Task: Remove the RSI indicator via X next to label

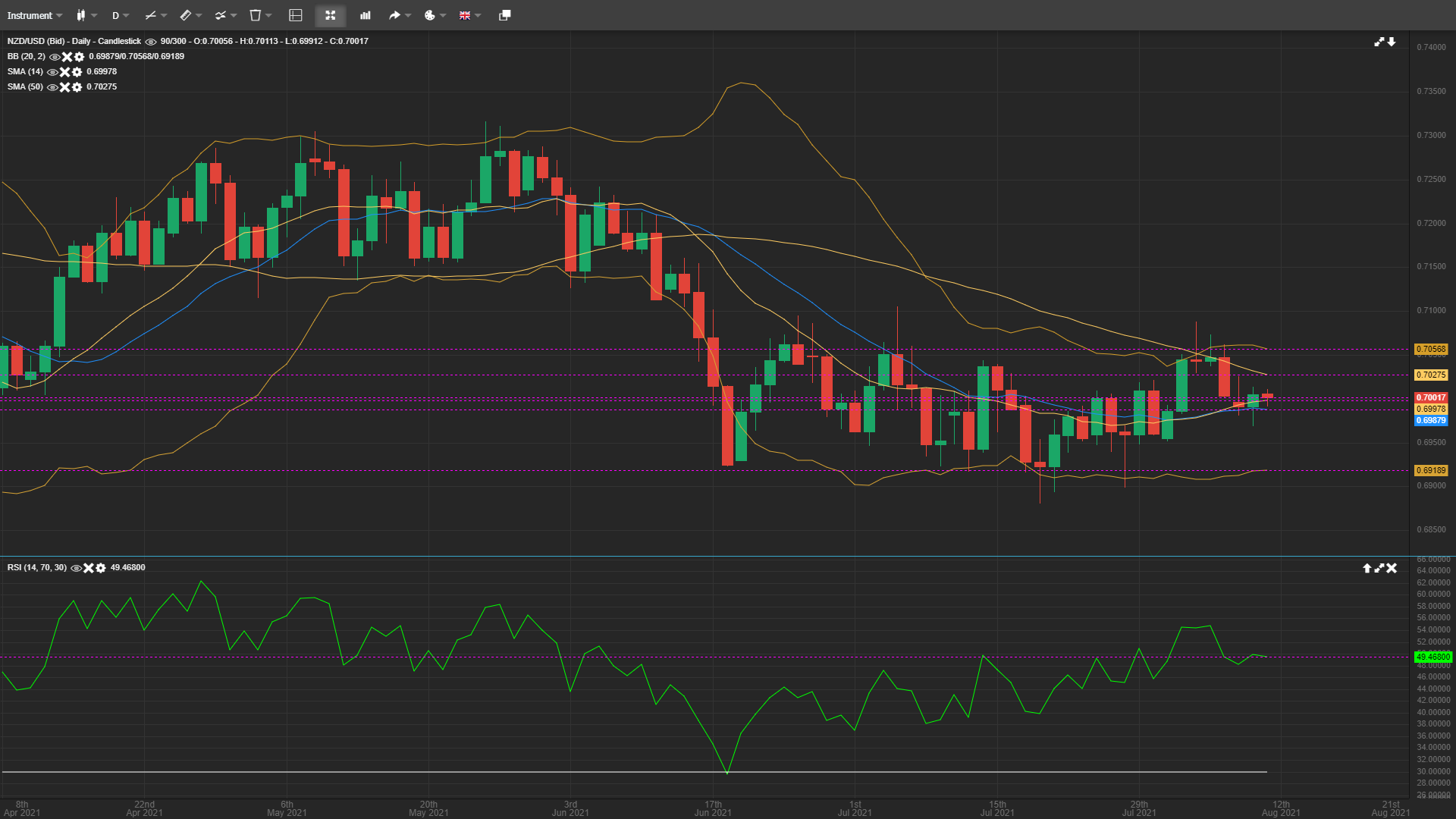Action: point(88,568)
